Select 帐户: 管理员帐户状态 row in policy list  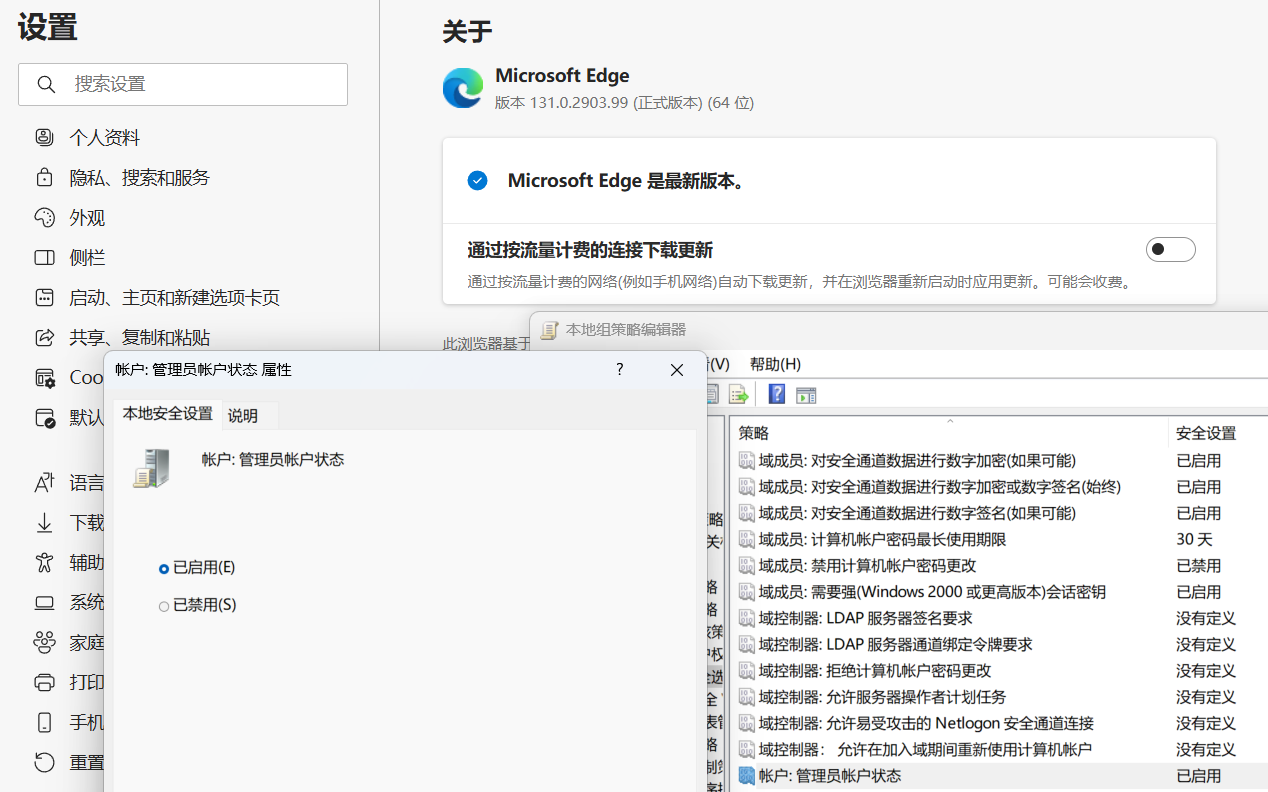tap(999, 775)
